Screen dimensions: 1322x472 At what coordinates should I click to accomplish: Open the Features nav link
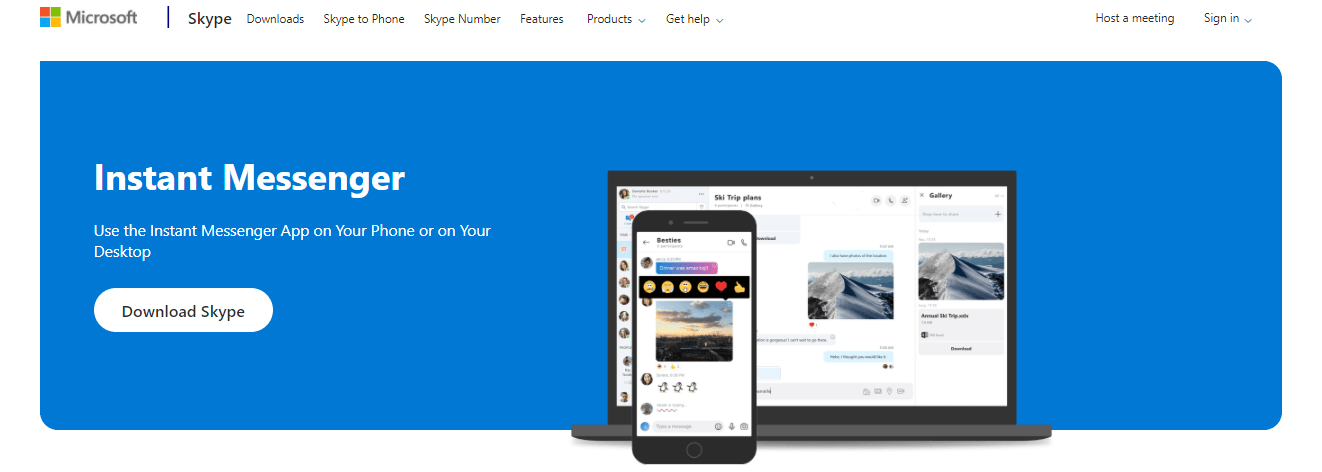pos(542,19)
